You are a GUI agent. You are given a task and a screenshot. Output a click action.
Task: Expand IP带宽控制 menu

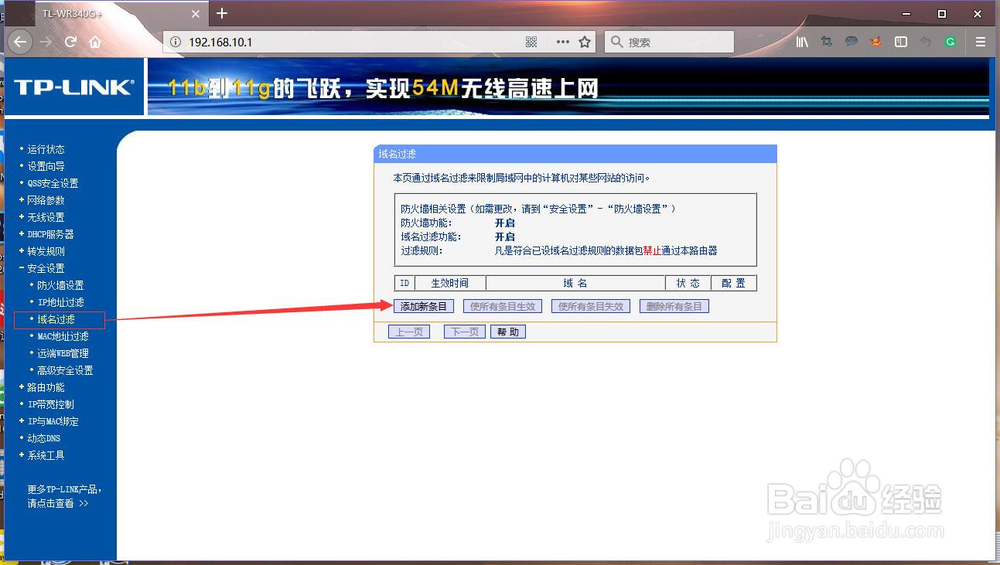(51, 404)
